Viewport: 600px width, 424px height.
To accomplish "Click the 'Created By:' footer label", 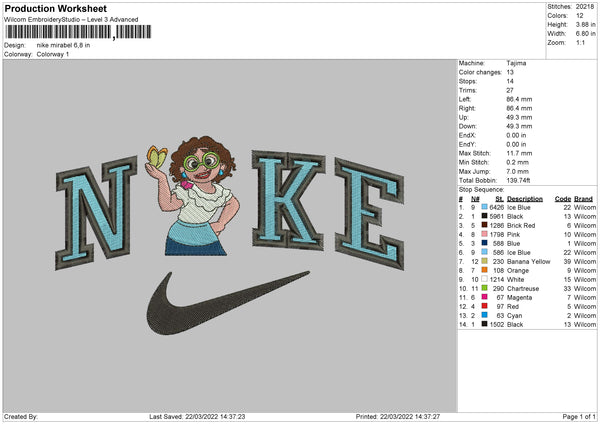I will point(21,416).
